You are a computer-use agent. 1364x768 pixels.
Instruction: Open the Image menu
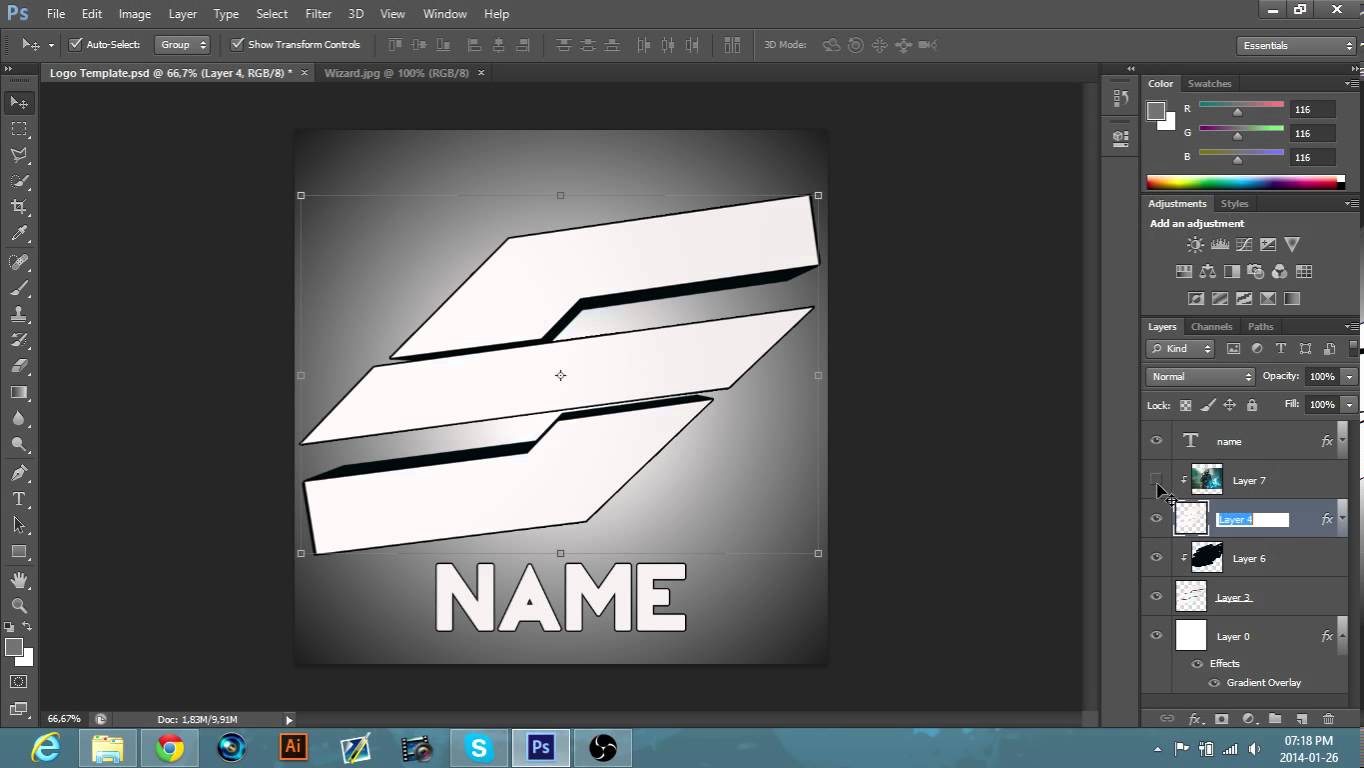point(135,14)
